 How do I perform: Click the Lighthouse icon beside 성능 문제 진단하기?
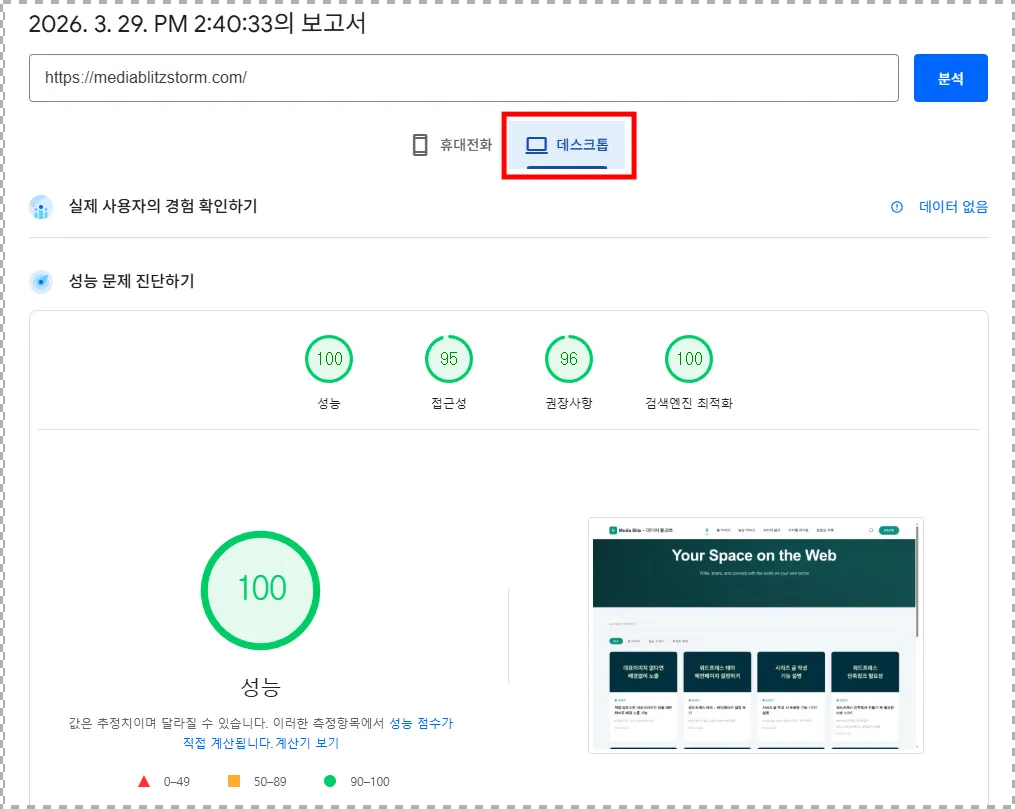click(x=41, y=281)
